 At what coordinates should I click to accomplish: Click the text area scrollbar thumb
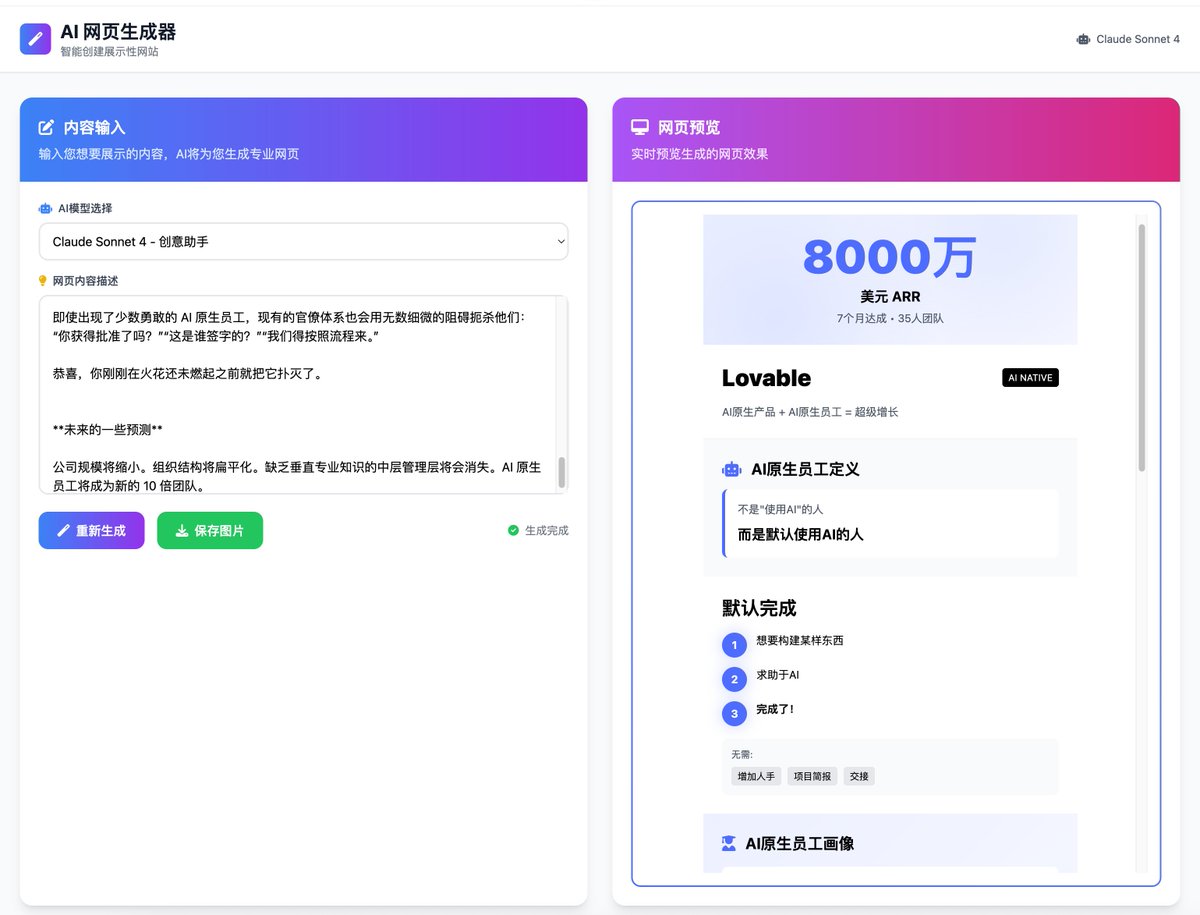(561, 473)
